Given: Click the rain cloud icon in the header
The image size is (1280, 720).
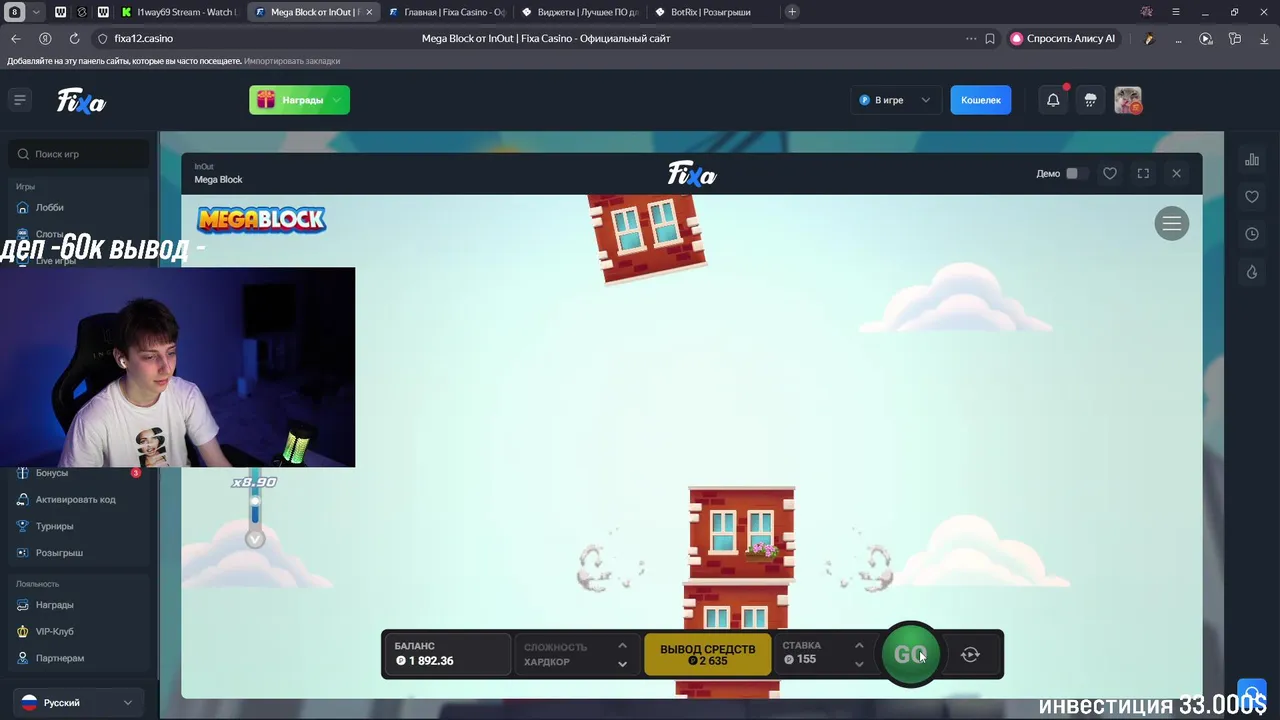Looking at the screenshot, I should tap(1090, 100).
